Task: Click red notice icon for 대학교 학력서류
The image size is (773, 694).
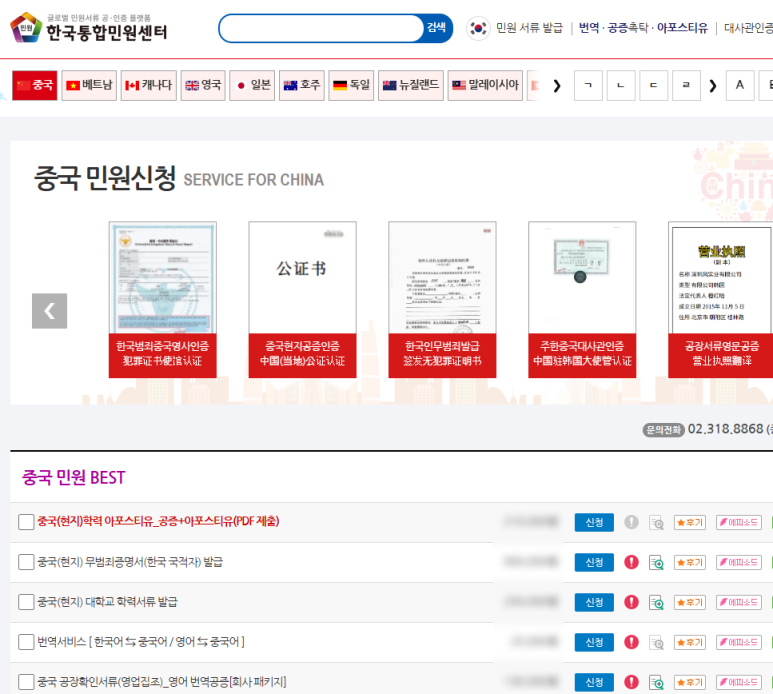Action: click(x=632, y=602)
